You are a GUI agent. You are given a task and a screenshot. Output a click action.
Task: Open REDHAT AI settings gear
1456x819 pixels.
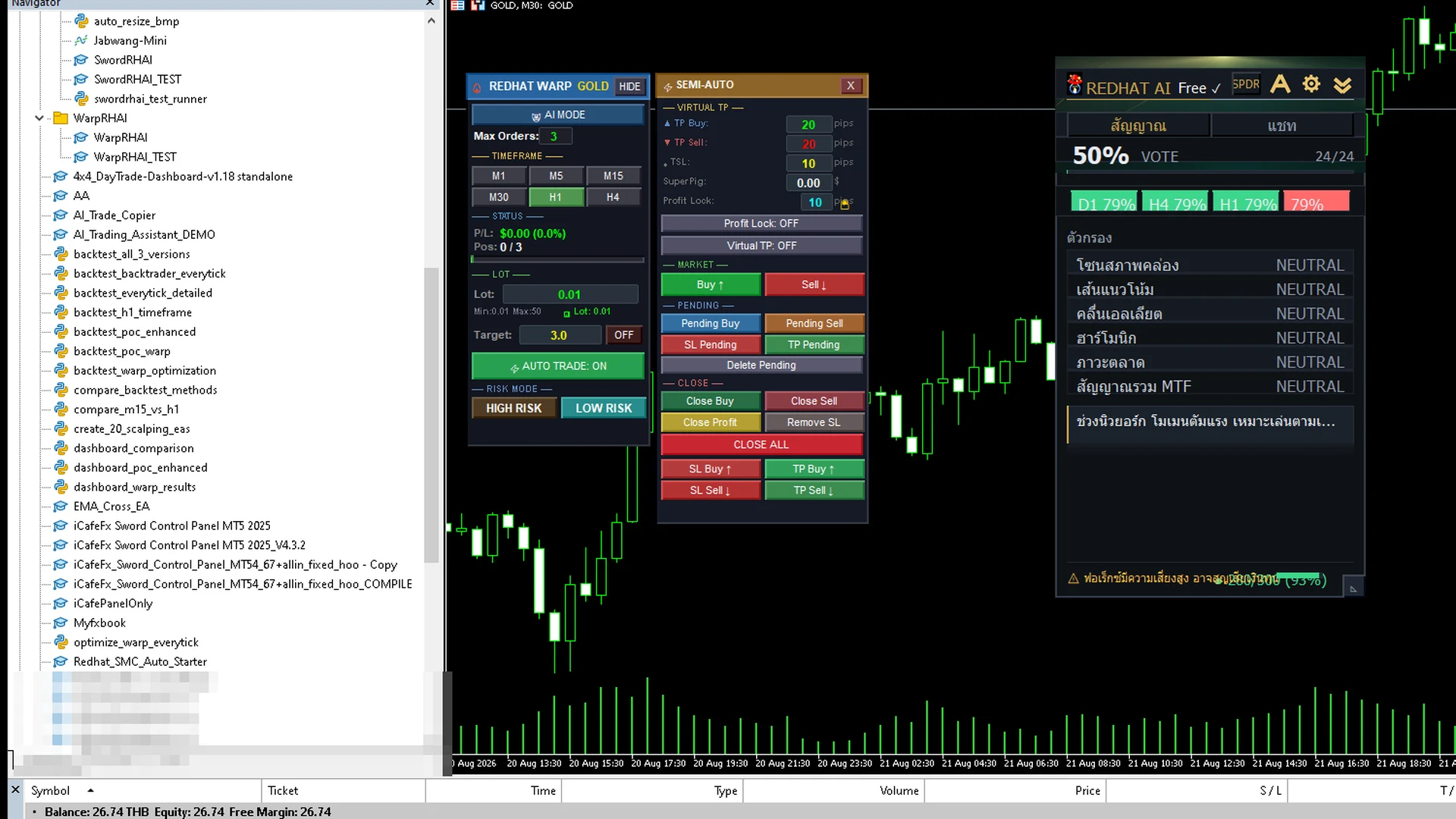click(x=1311, y=84)
